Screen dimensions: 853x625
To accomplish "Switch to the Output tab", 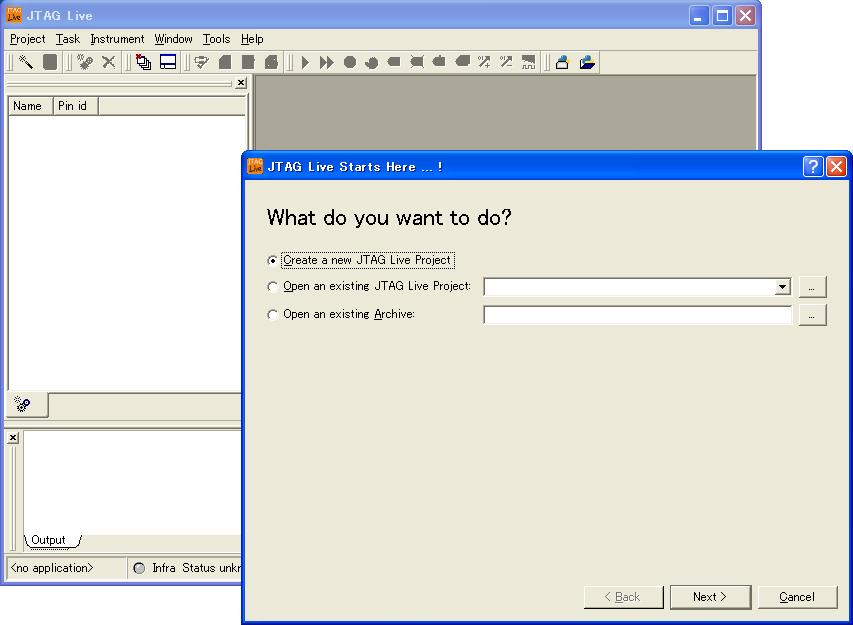I will pyautogui.click(x=48, y=540).
